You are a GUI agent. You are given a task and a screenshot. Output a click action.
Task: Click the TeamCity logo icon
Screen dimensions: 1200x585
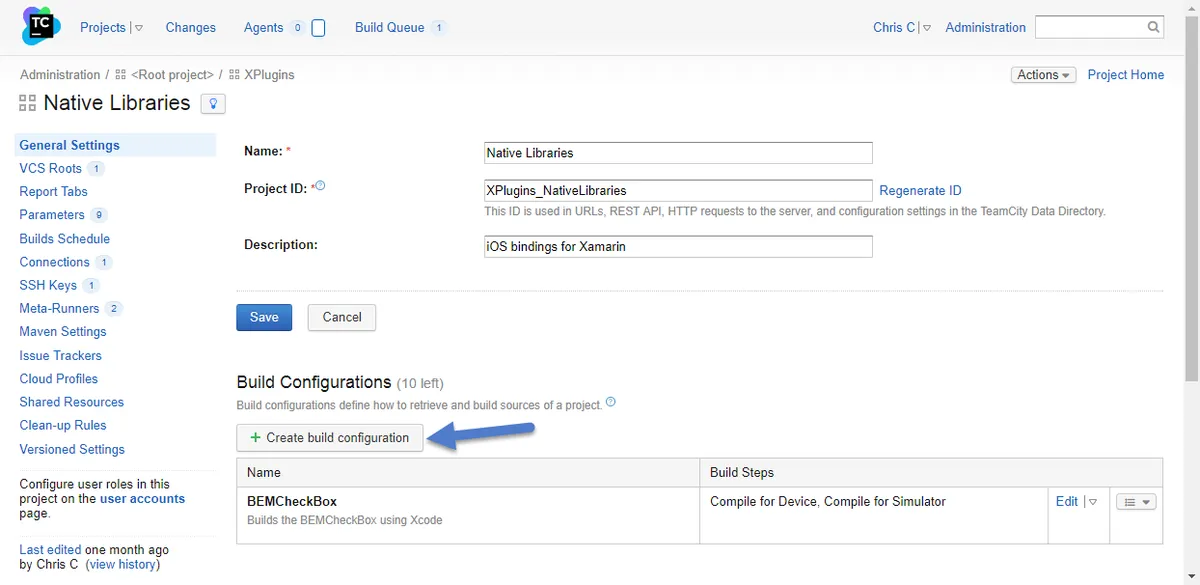point(41,27)
